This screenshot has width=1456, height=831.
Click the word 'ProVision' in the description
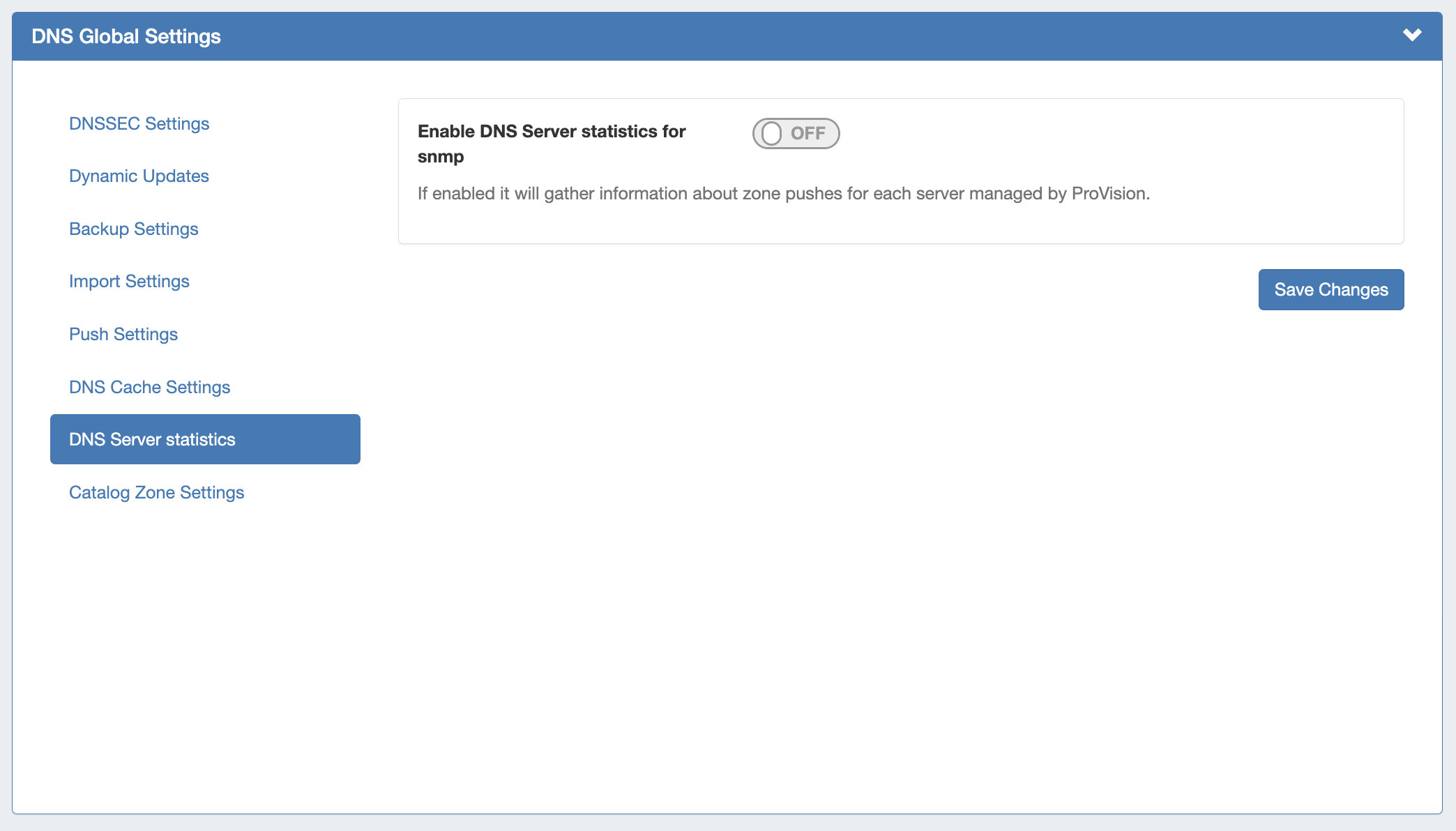[1108, 193]
